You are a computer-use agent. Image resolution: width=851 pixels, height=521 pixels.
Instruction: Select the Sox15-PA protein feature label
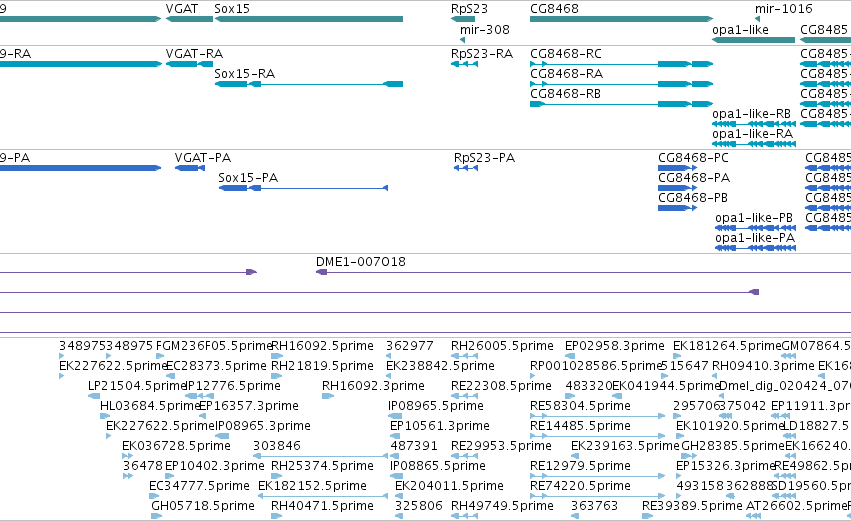pyautogui.click(x=248, y=178)
